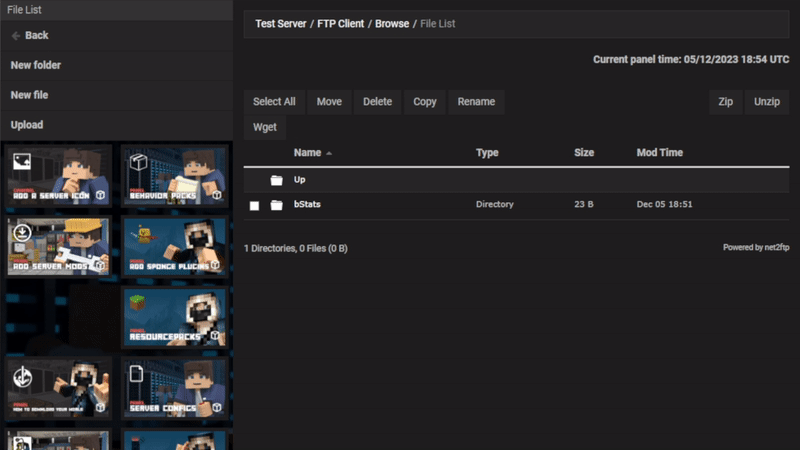Image resolution: width=800 pixels, height=450 pixels.
Task: Choose New folder in sidebar
Action: 117,65
